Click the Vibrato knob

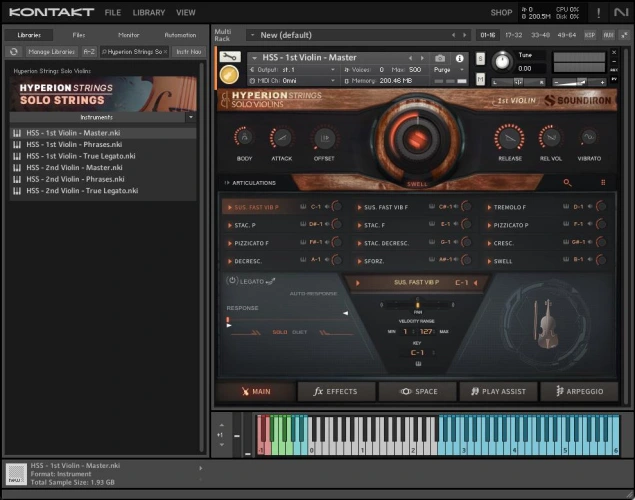[x=589, y=138]
